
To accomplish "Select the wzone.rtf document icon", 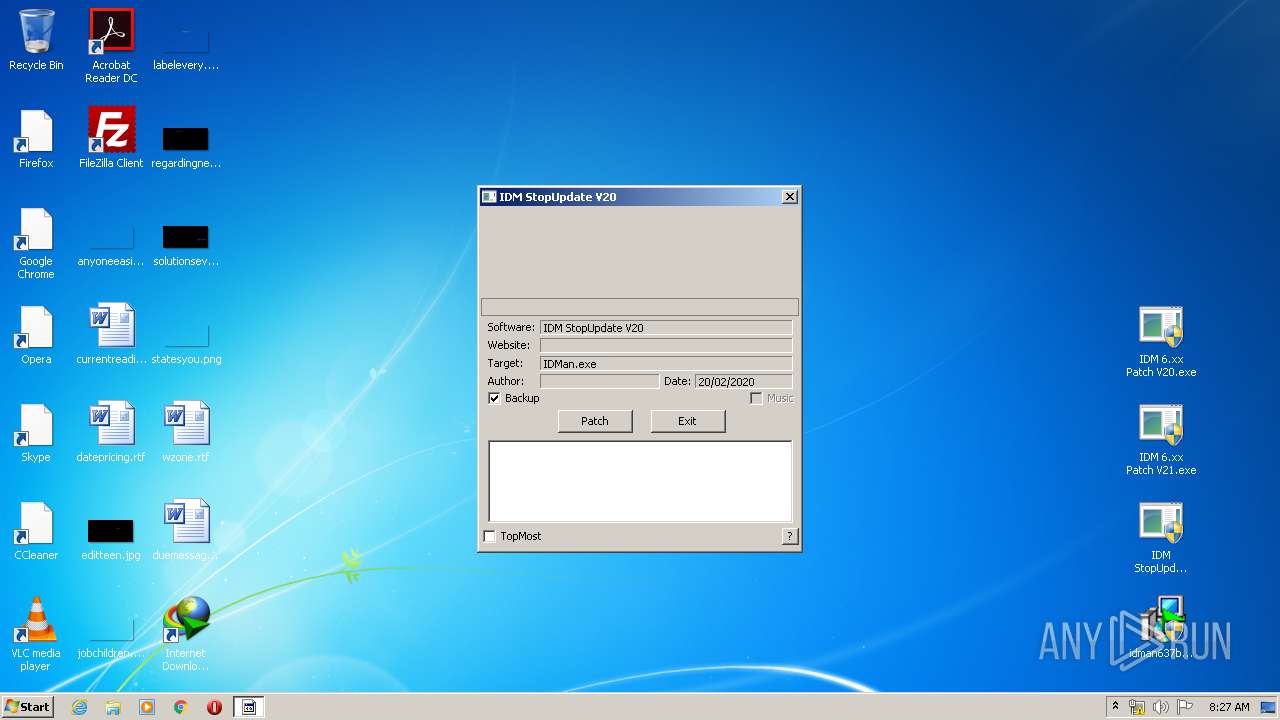I will tap(186, 433).
